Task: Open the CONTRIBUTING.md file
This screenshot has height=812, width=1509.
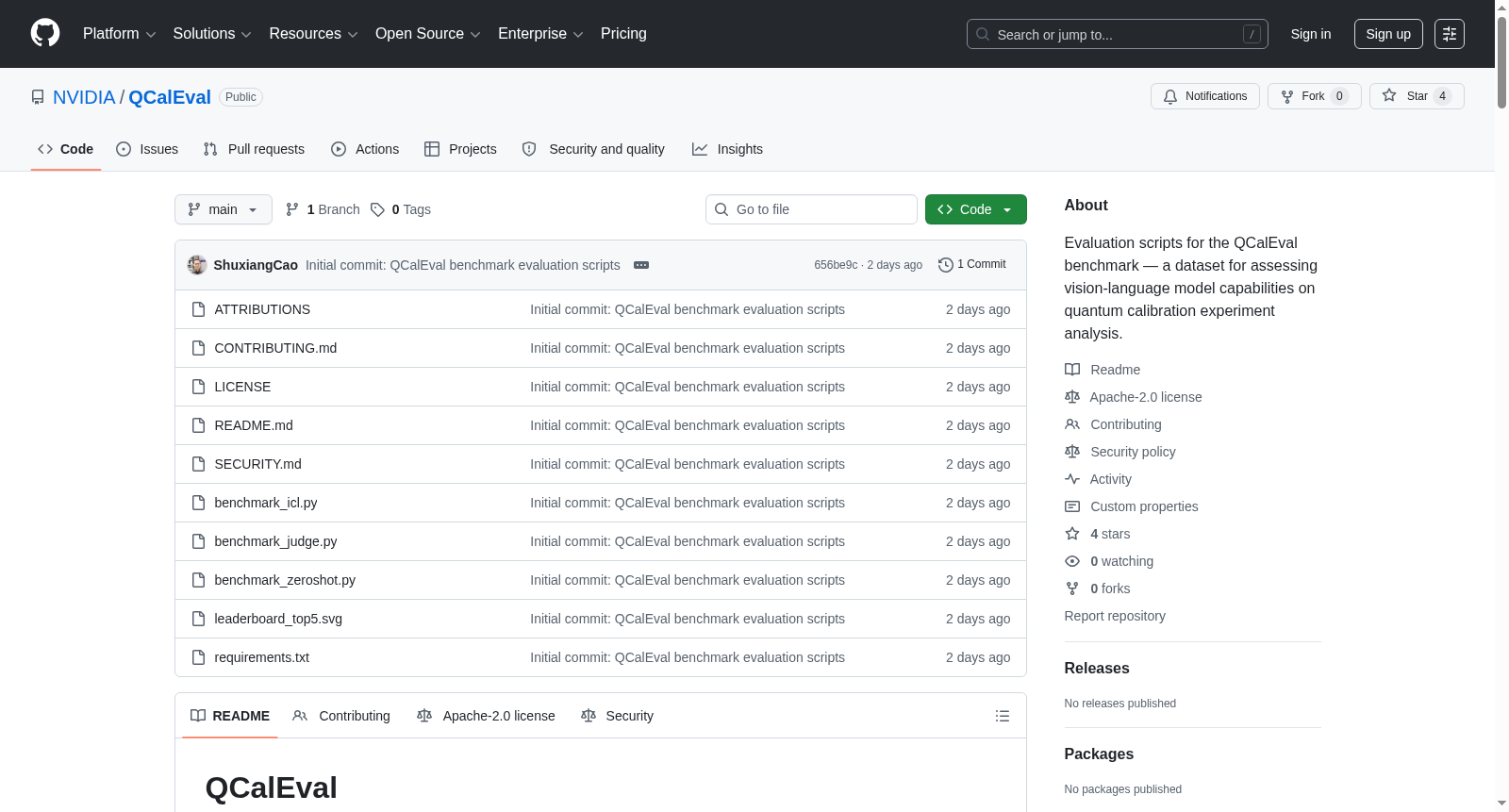Action: [275, 348]
